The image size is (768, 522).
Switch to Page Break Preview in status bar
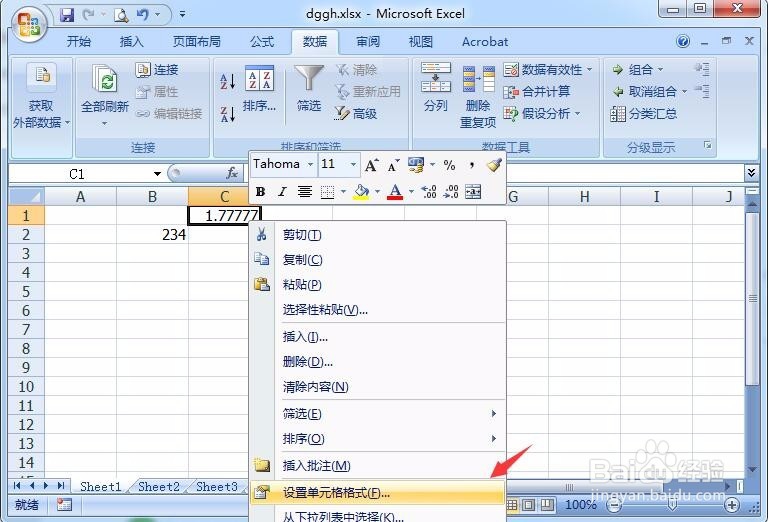coord(547,504)
